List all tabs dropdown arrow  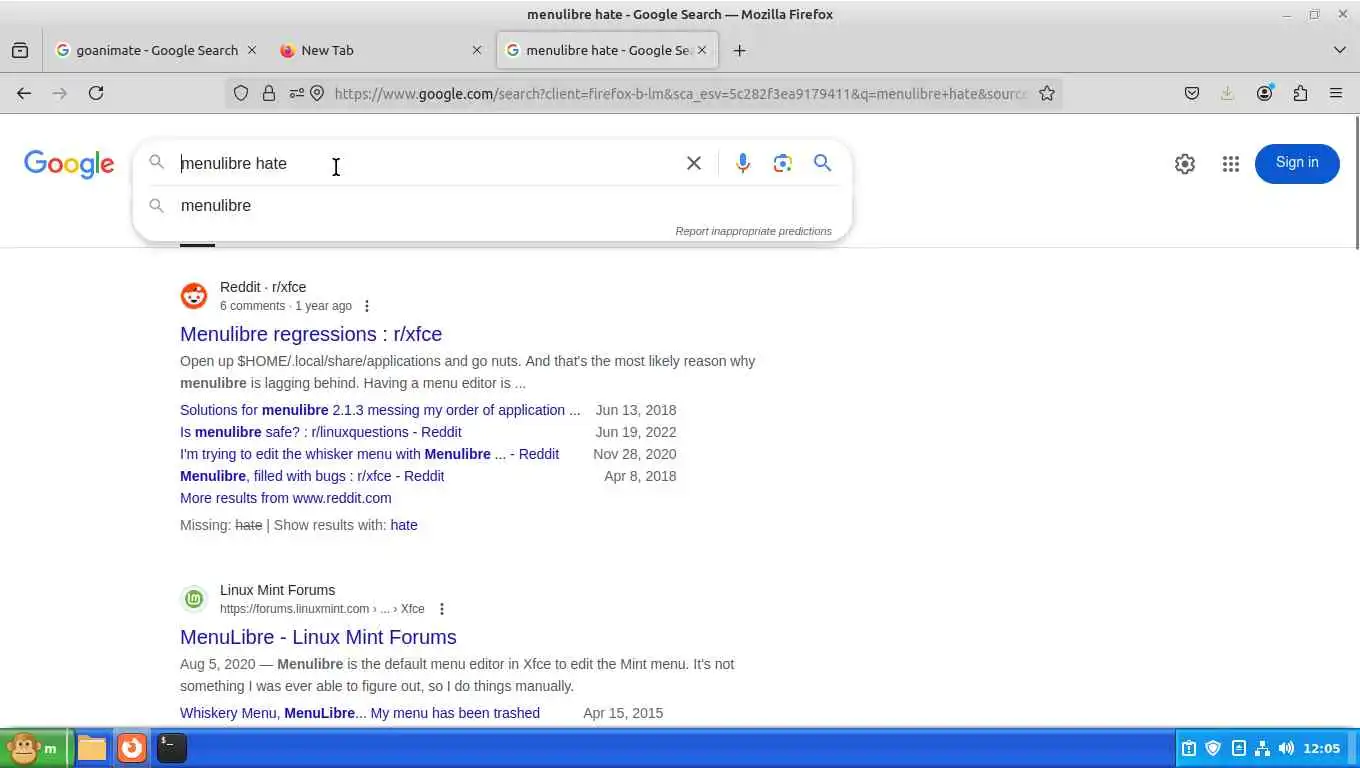(x=1340, y=50)
